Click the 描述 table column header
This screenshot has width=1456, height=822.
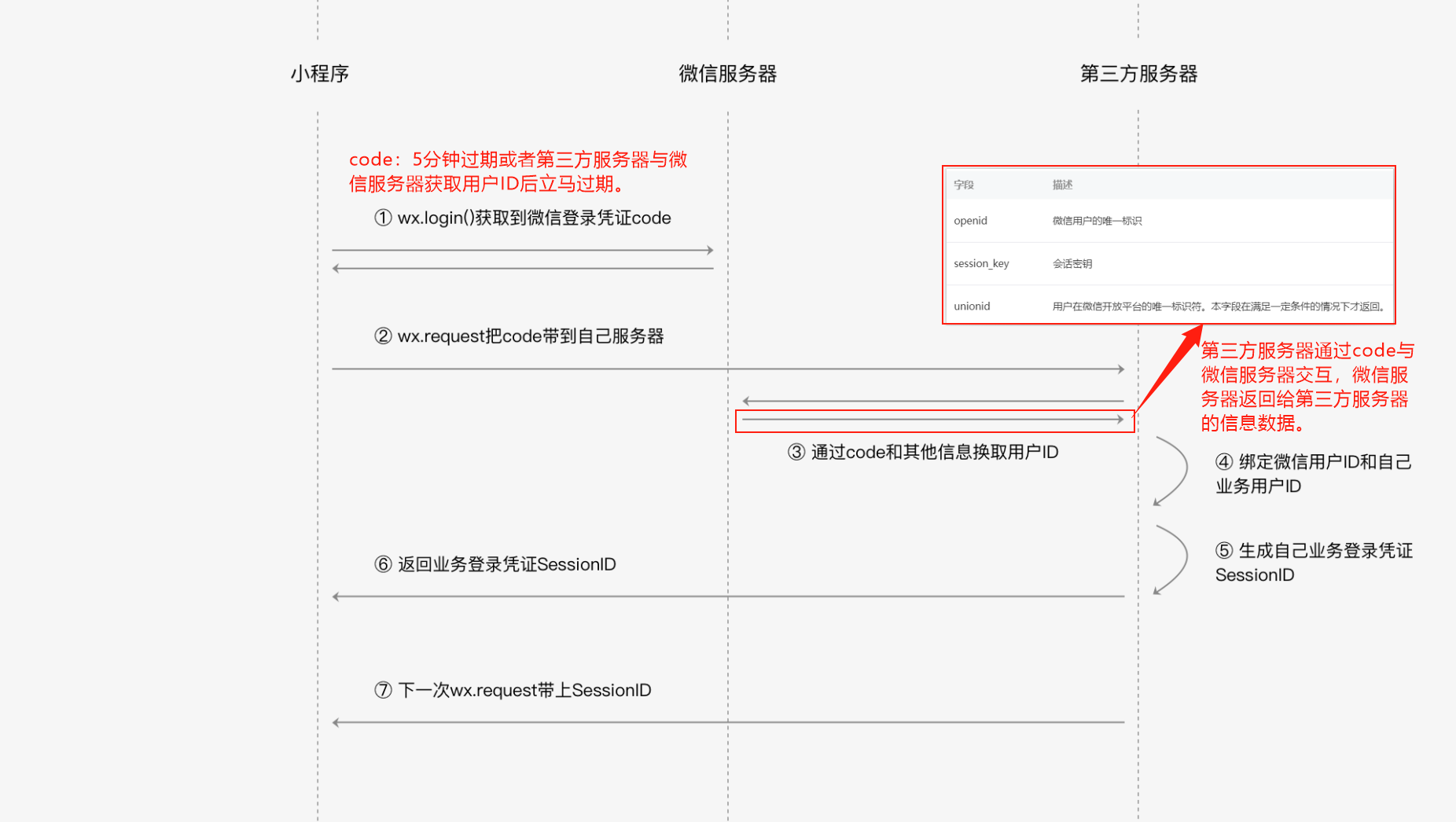1062,185
